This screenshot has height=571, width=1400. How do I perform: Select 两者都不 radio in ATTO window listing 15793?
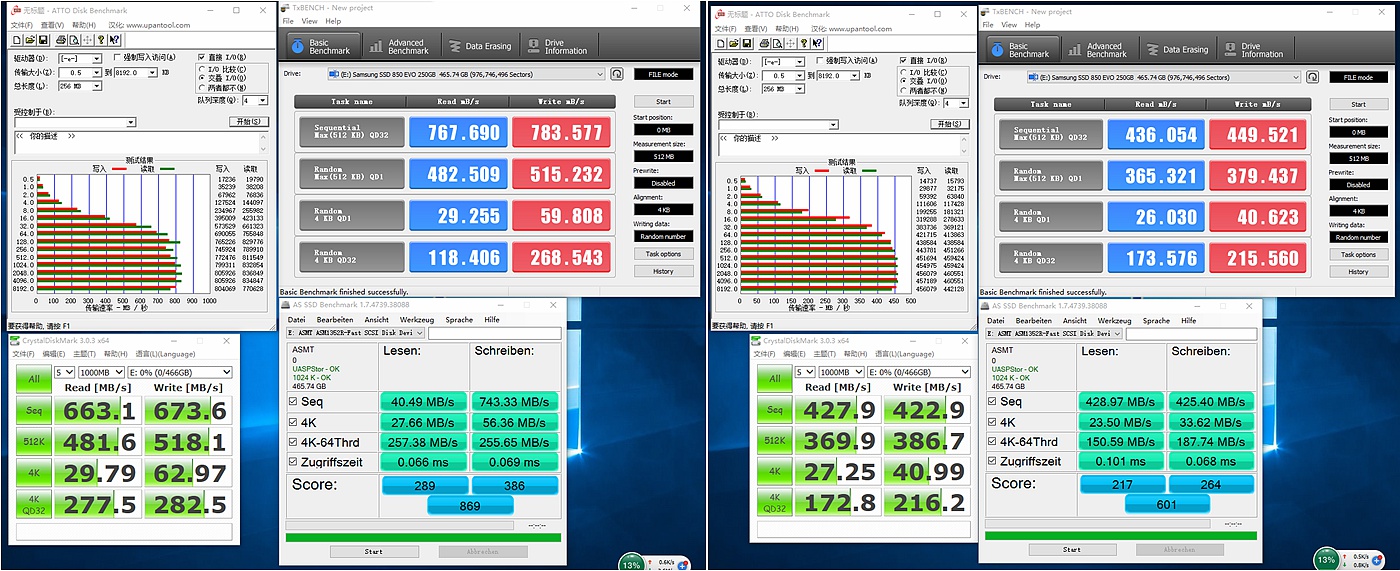905,91
